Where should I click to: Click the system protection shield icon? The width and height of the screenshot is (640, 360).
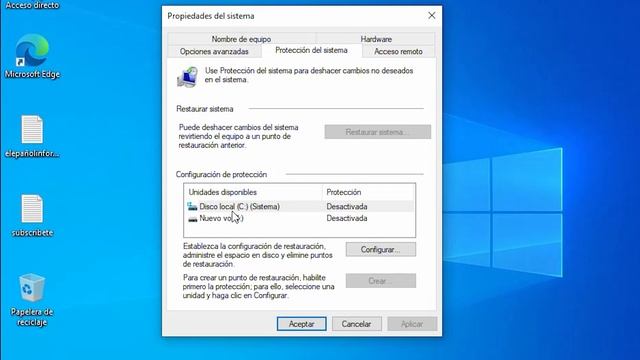188,76
